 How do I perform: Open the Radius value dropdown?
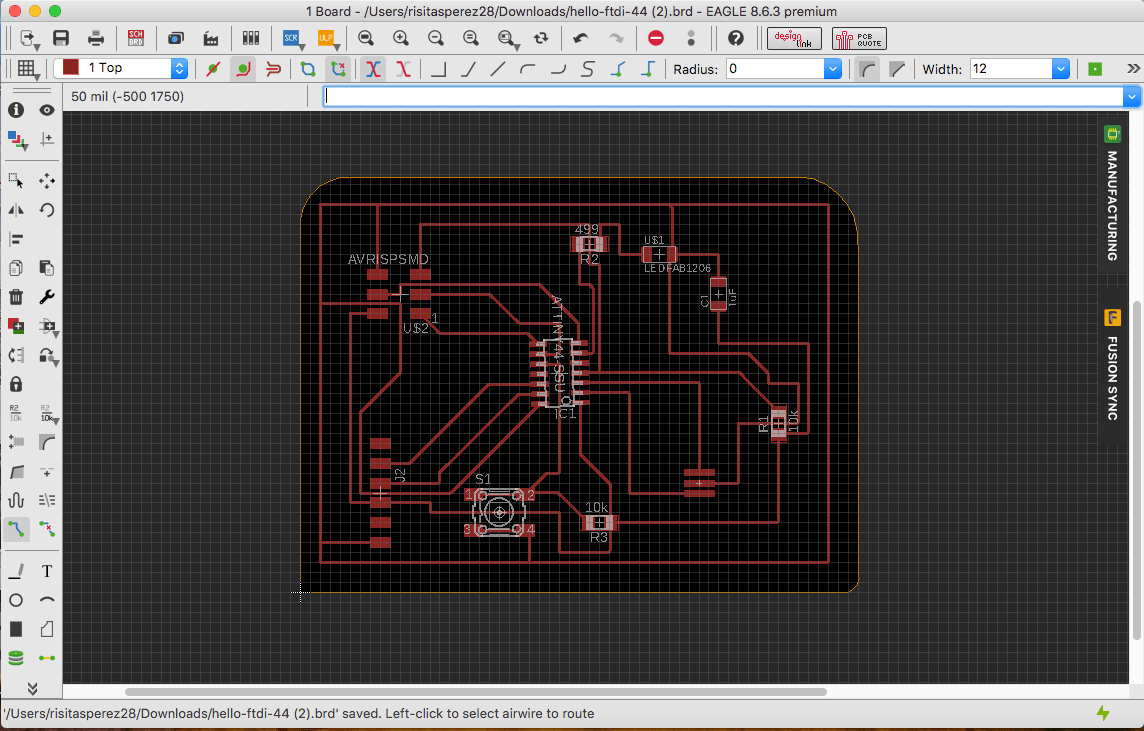coord(832,69)
